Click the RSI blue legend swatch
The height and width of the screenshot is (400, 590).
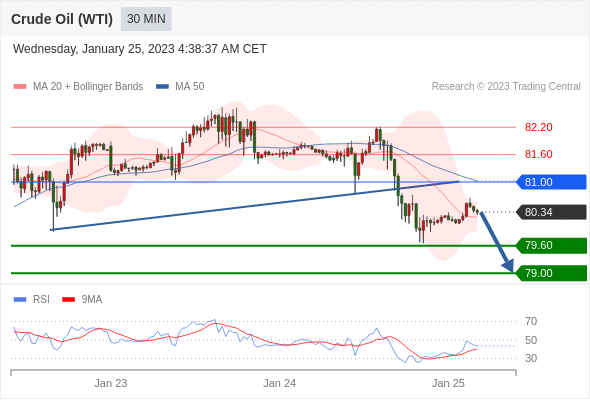20,300
